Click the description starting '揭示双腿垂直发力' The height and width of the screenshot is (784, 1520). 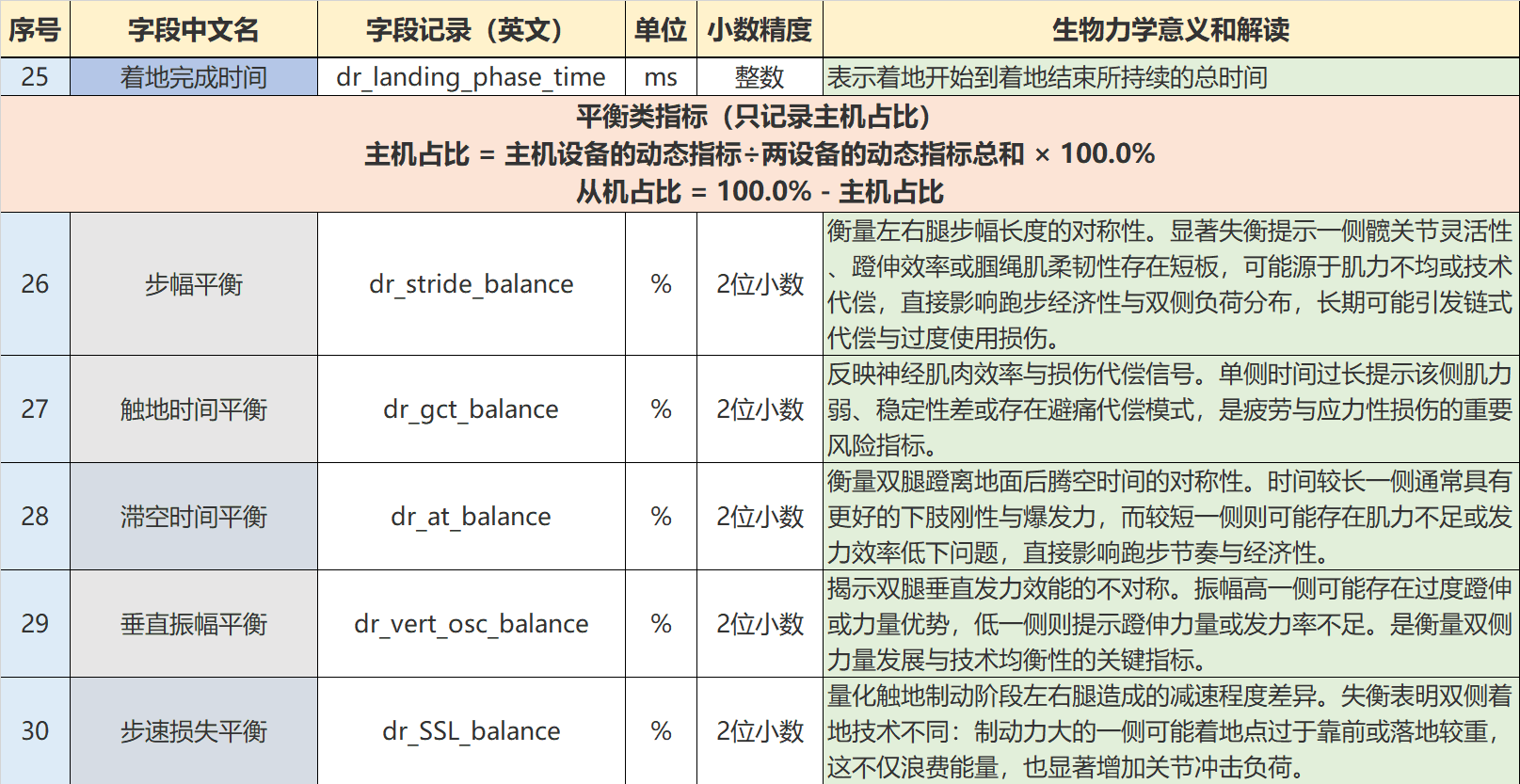pyautogui.click(x=1171, y=624)
